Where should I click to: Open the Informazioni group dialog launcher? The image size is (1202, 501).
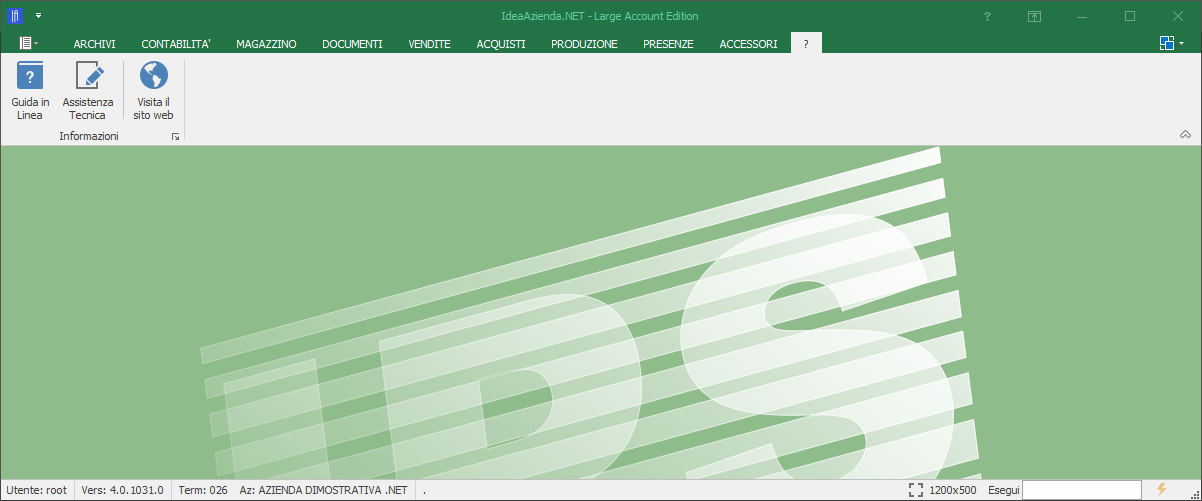click(x=176, y=136)
